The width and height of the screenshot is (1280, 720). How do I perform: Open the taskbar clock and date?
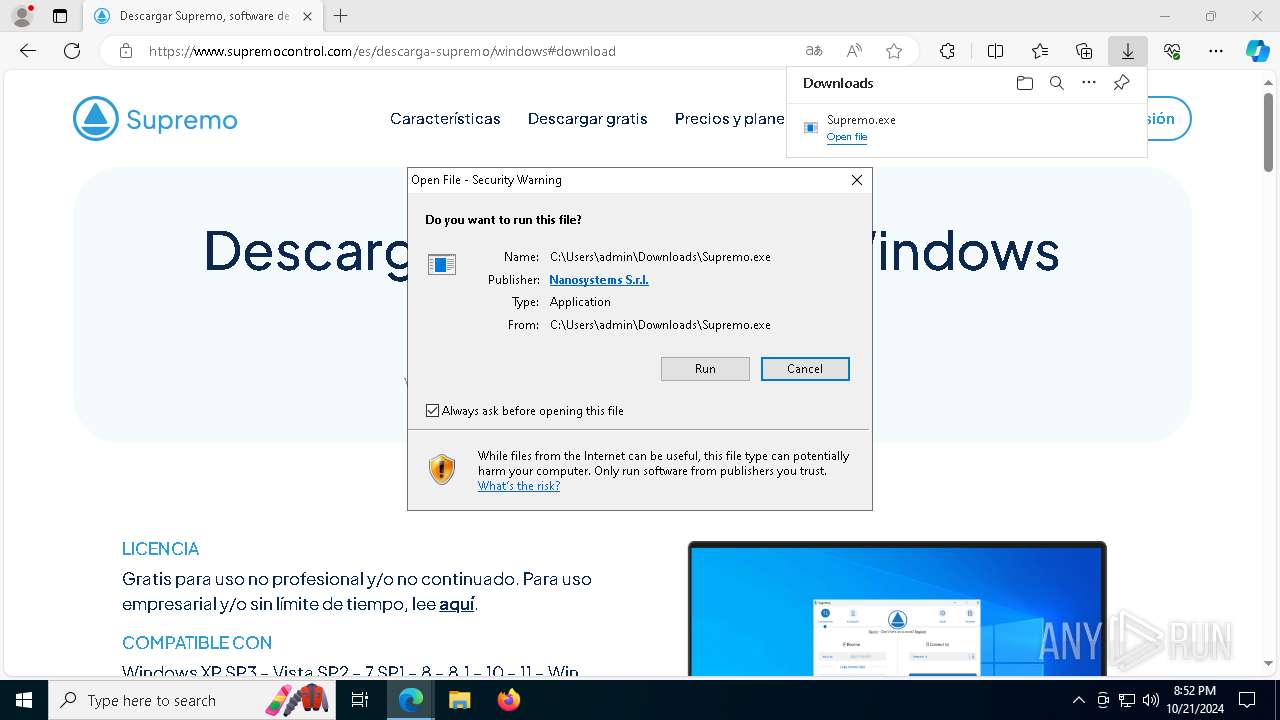tap(1194, 700)
